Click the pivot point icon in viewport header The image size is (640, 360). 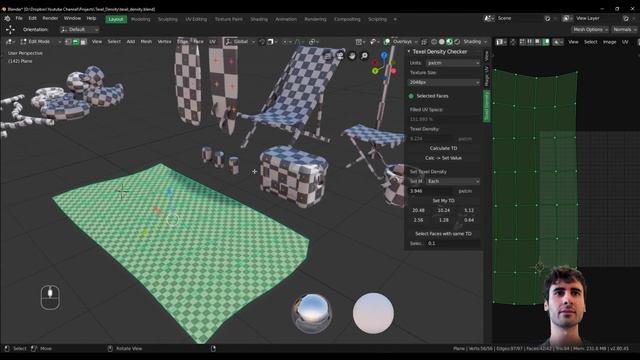pyautogui.click(x=313, y=42)
